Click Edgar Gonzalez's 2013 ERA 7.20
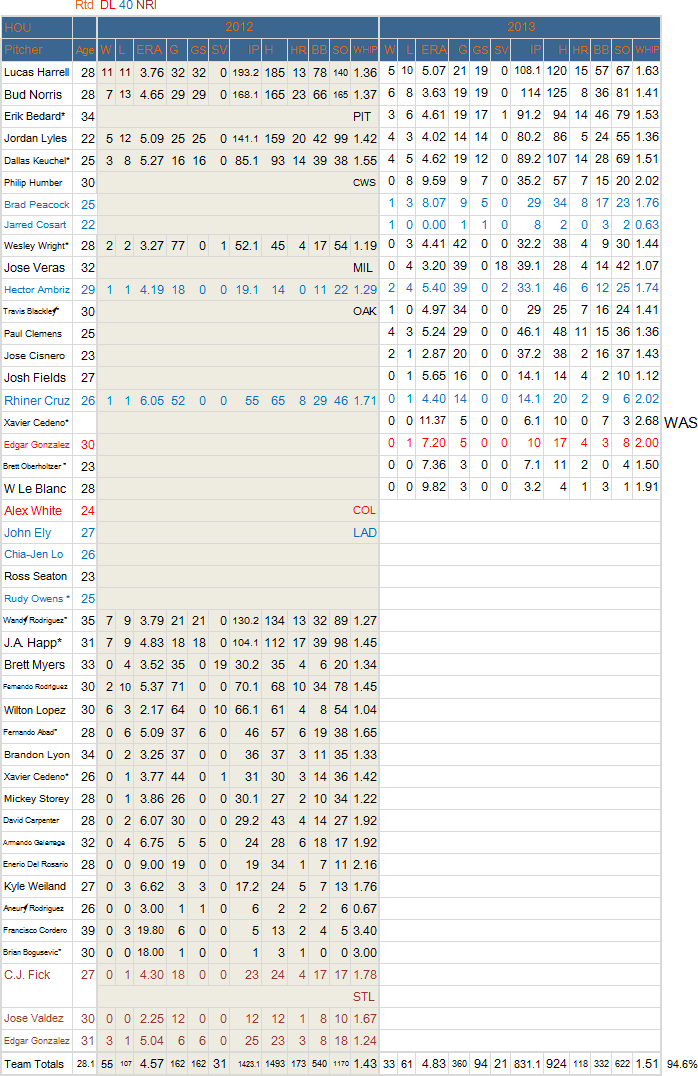This screenshot has width=698, height=1076. [433, 443]
